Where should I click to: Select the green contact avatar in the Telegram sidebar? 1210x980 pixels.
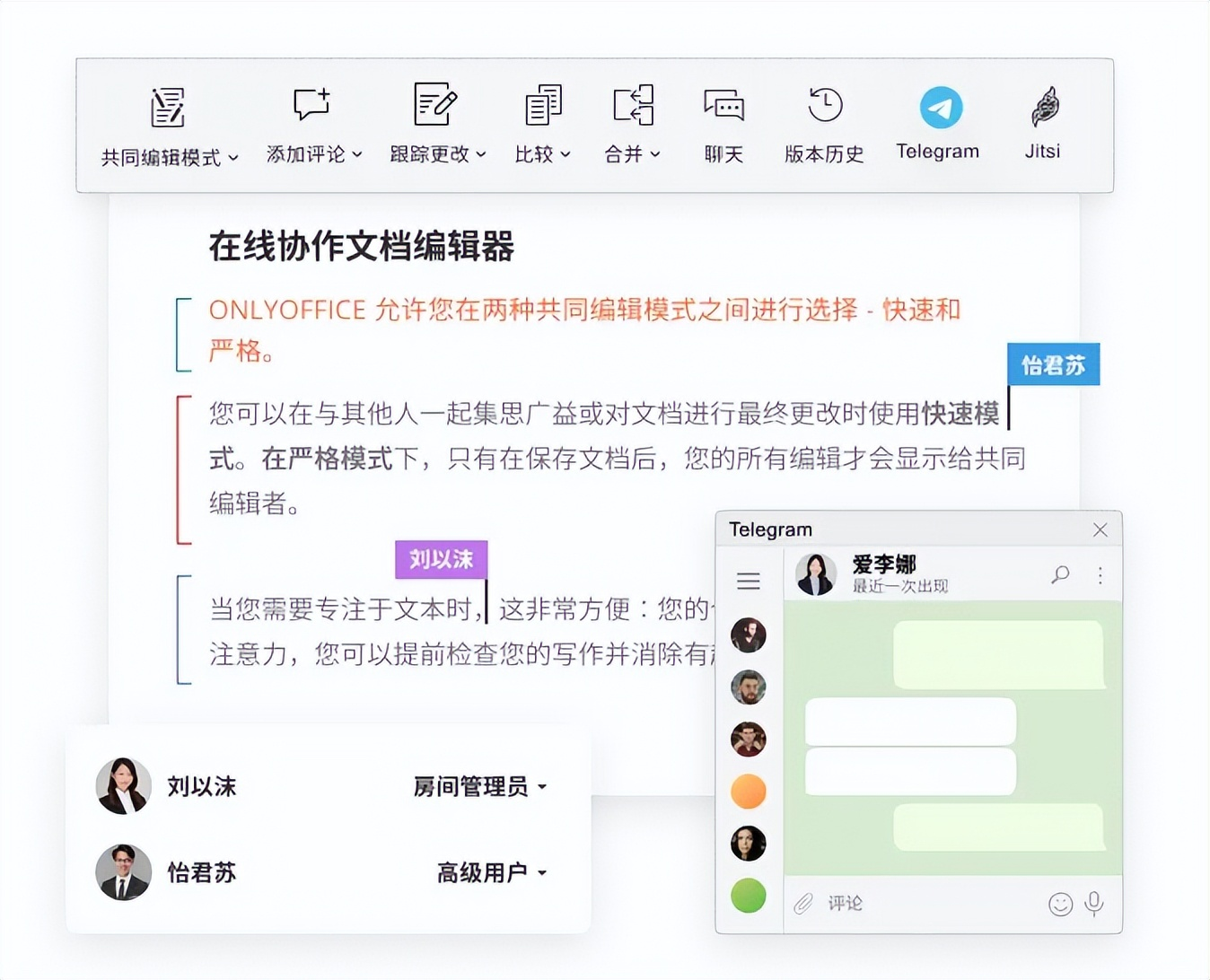[749, 896]
